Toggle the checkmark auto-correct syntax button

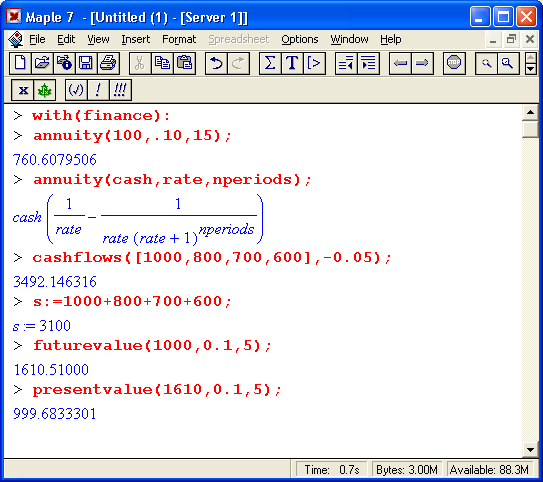point(76,90)
